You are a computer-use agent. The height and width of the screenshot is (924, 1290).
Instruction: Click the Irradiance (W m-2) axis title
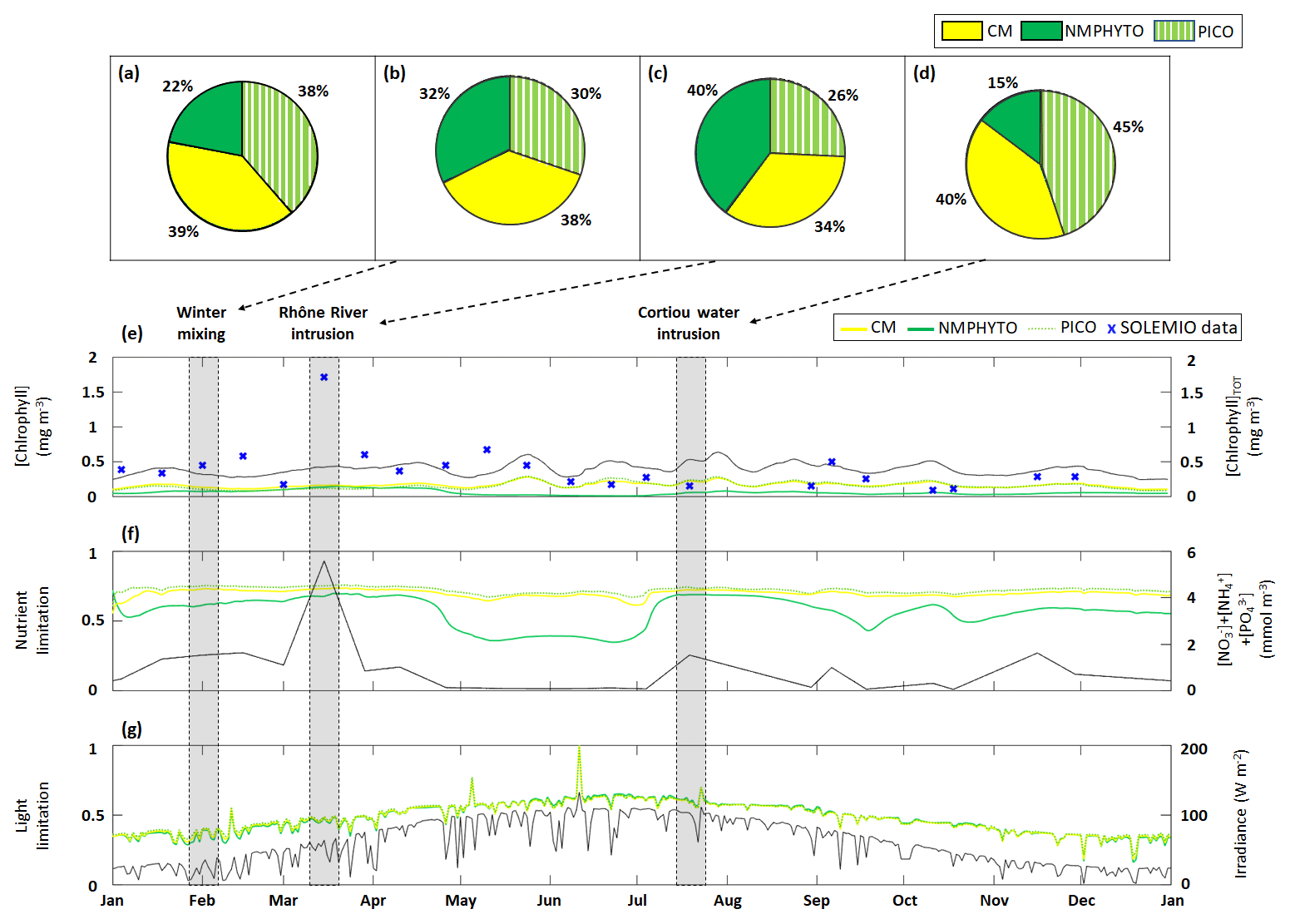click(1241, 813)
